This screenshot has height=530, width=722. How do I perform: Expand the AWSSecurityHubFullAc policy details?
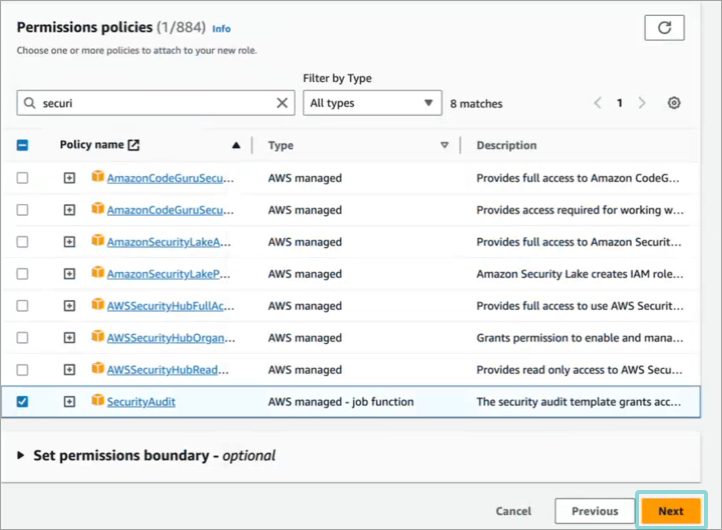click(x=69, y=306)
